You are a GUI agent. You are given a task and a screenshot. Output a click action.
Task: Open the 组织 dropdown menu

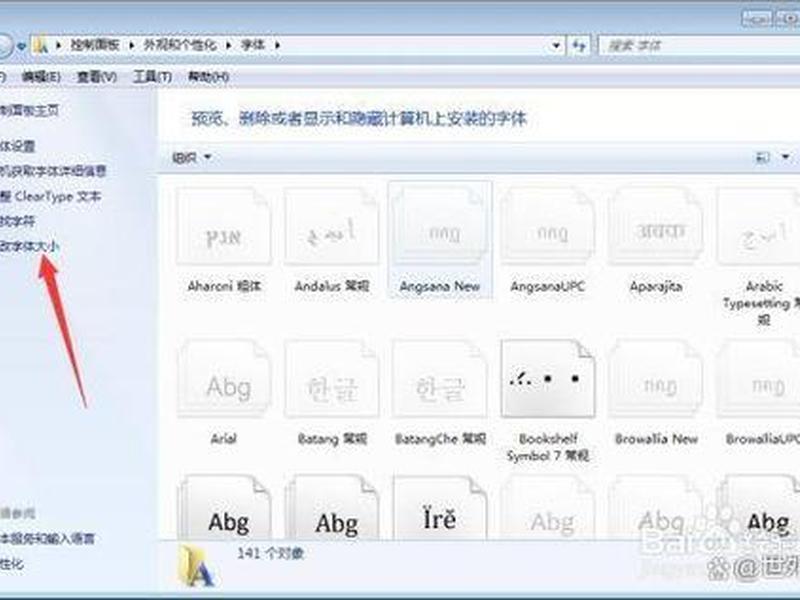[x=192, y=158]
